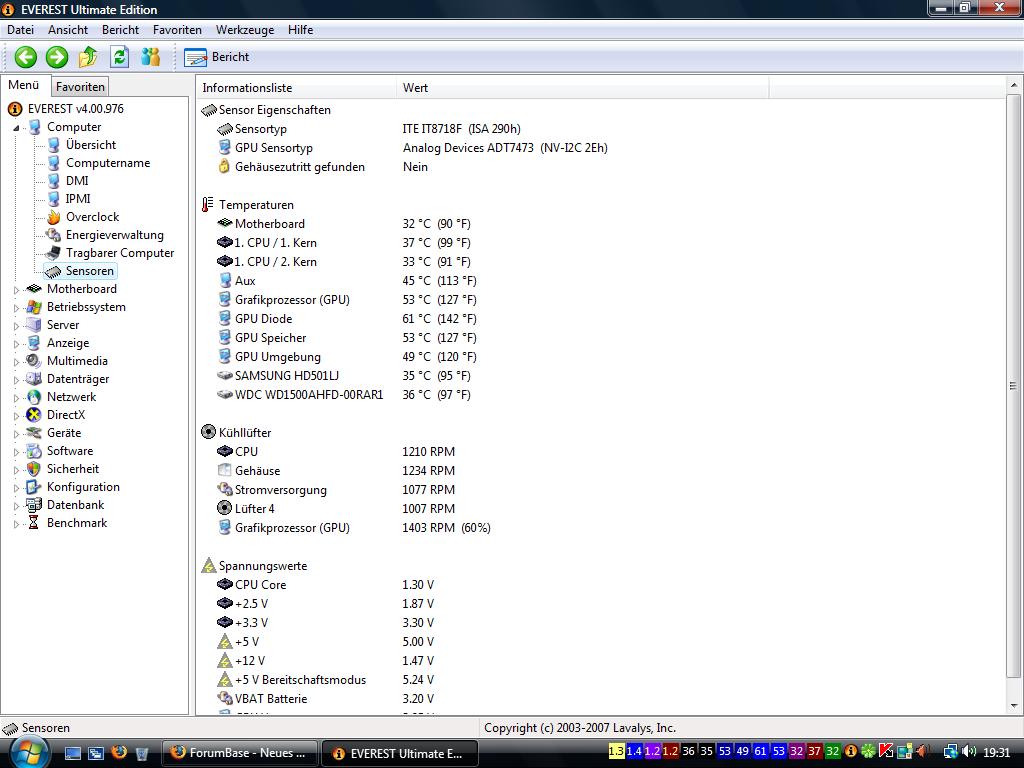Expand the Anzeige tree node
This screenshot has height=768, width=1024.
point(16,344)
